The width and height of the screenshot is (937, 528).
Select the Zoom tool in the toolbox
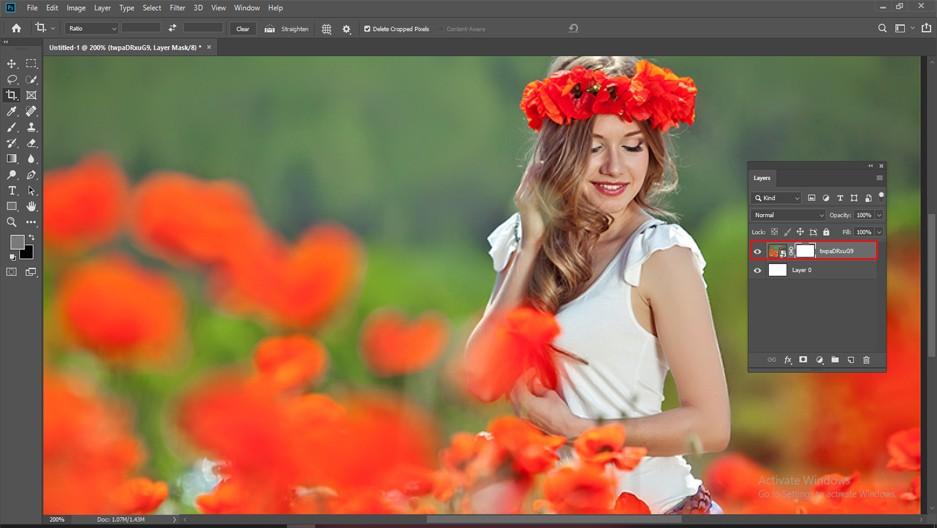11,222
